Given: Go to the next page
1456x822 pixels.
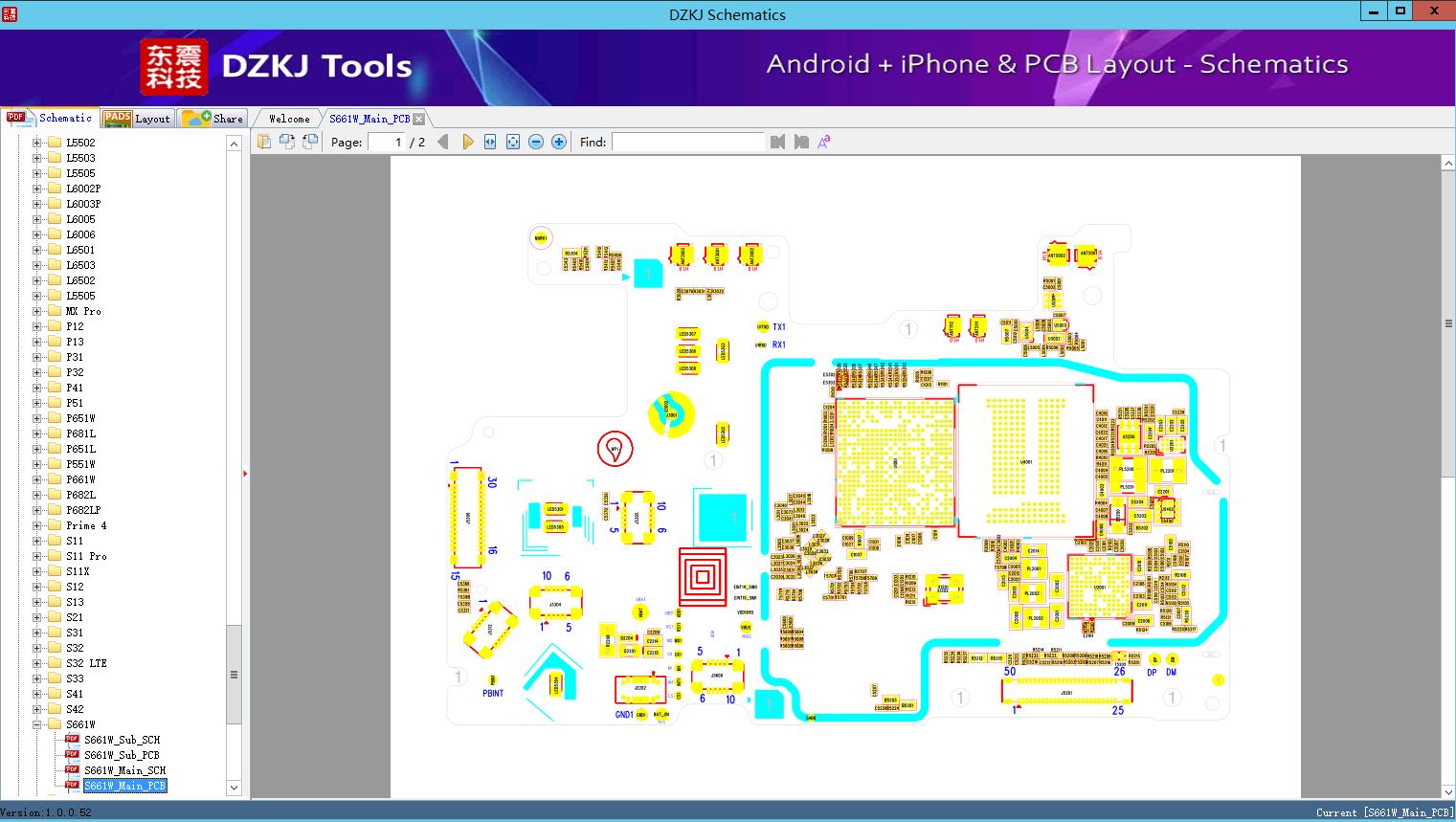Looking at the screenshot, I should [468, 142].
